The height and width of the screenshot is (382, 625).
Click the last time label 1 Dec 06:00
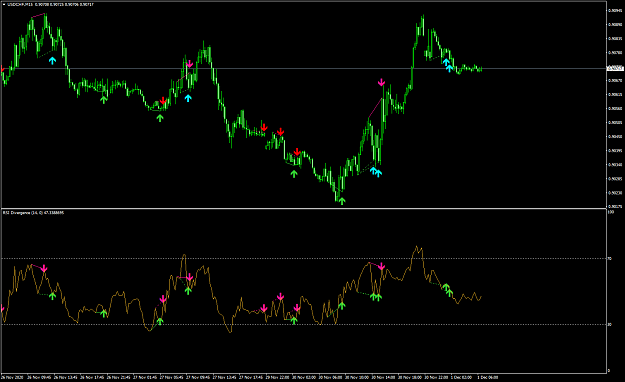coord(487,377)
